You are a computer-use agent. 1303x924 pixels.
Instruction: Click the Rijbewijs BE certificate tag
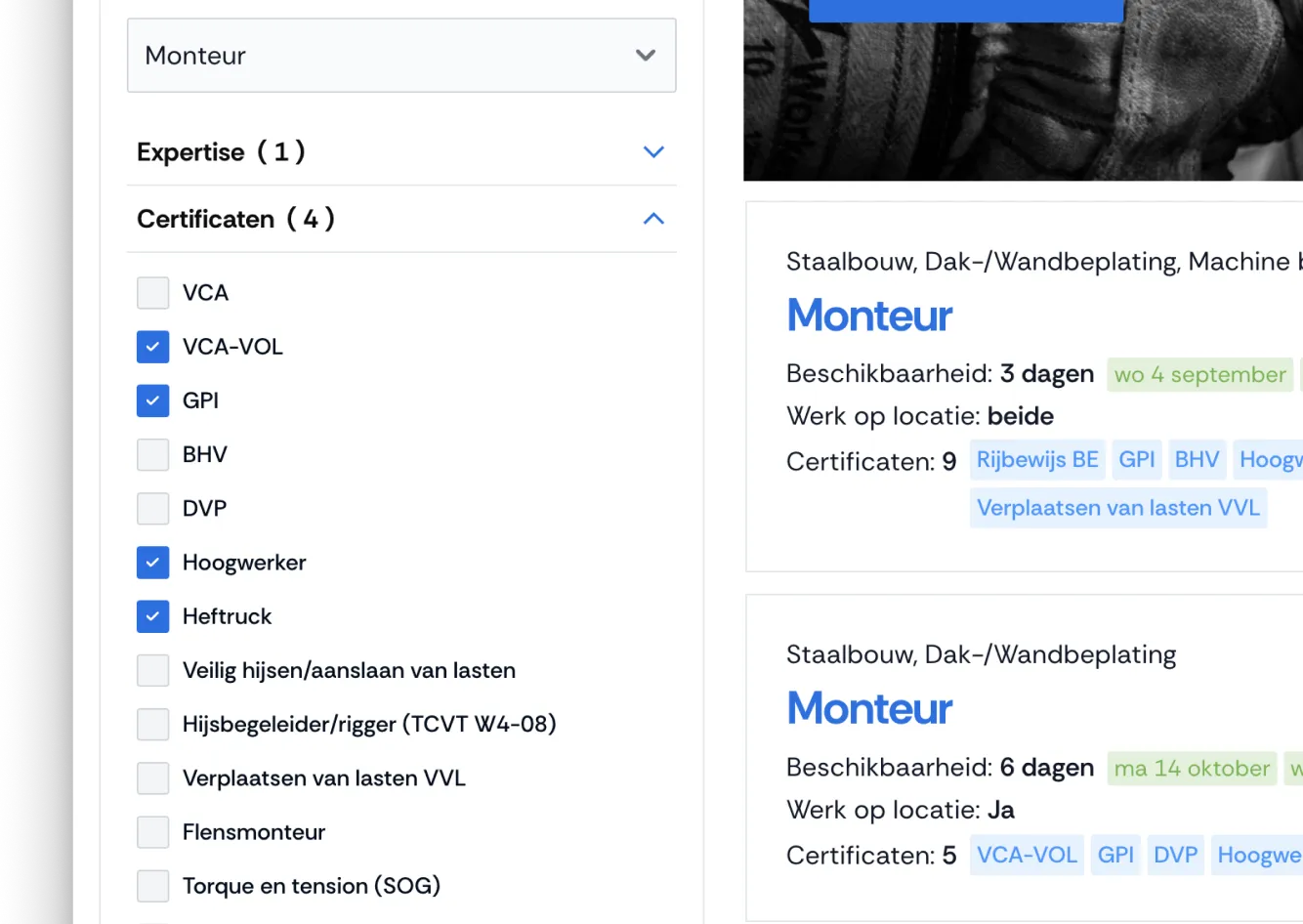pos(1036,459)
